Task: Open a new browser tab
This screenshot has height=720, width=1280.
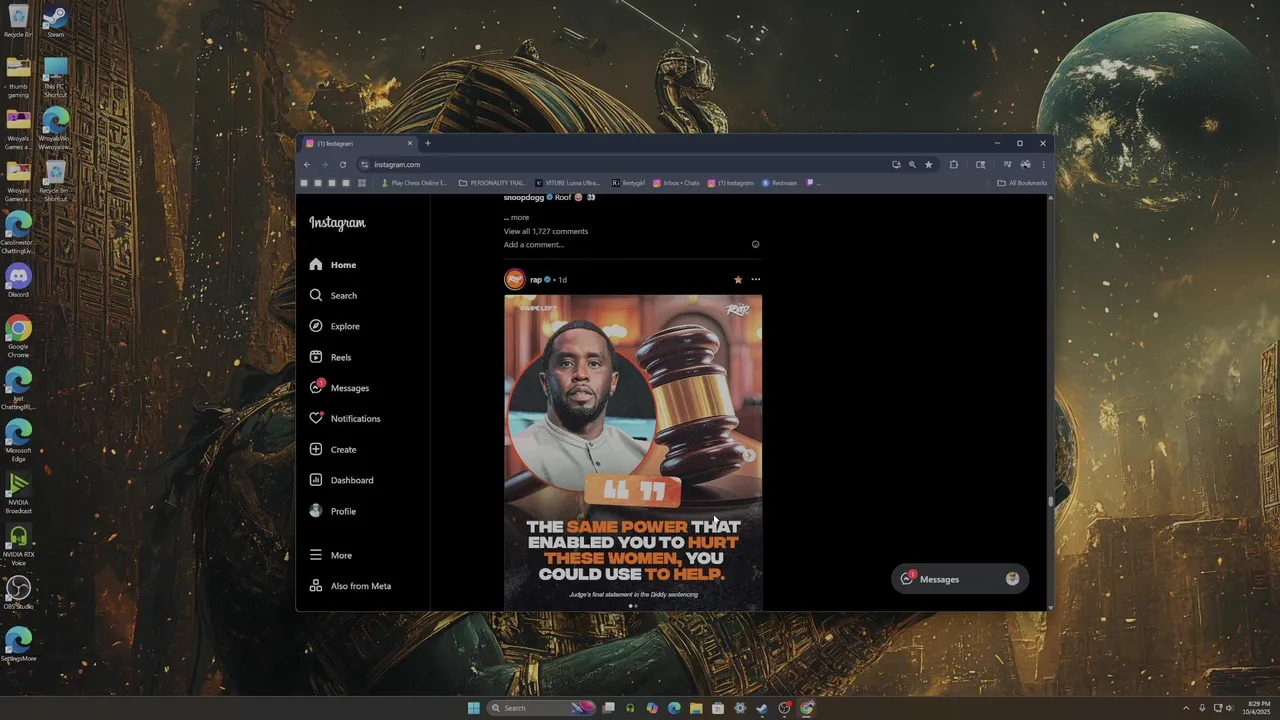Action: (x=428, y=143)
